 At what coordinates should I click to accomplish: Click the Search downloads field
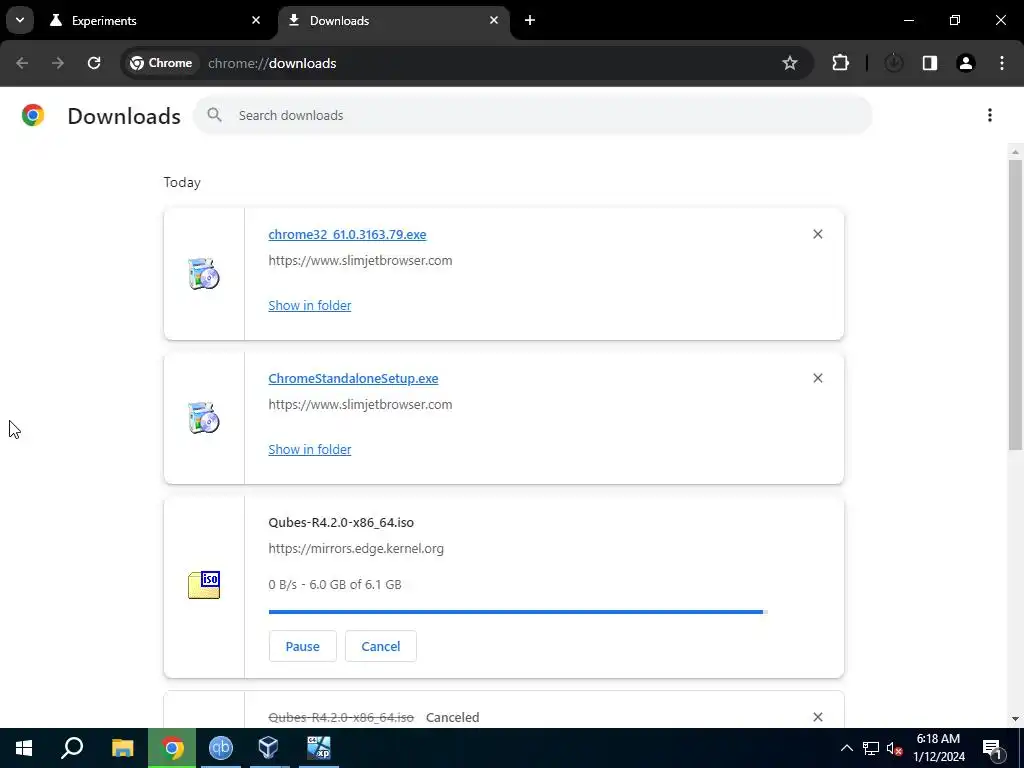533,116
